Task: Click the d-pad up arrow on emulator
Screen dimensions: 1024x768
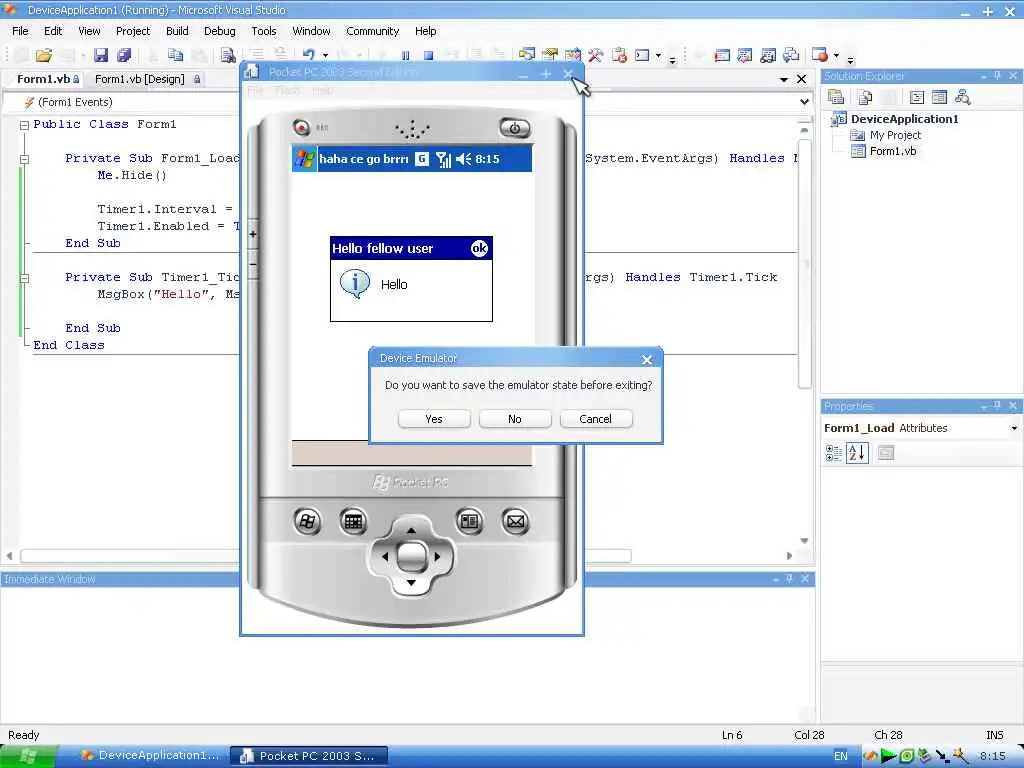Action: pos(411,530)
